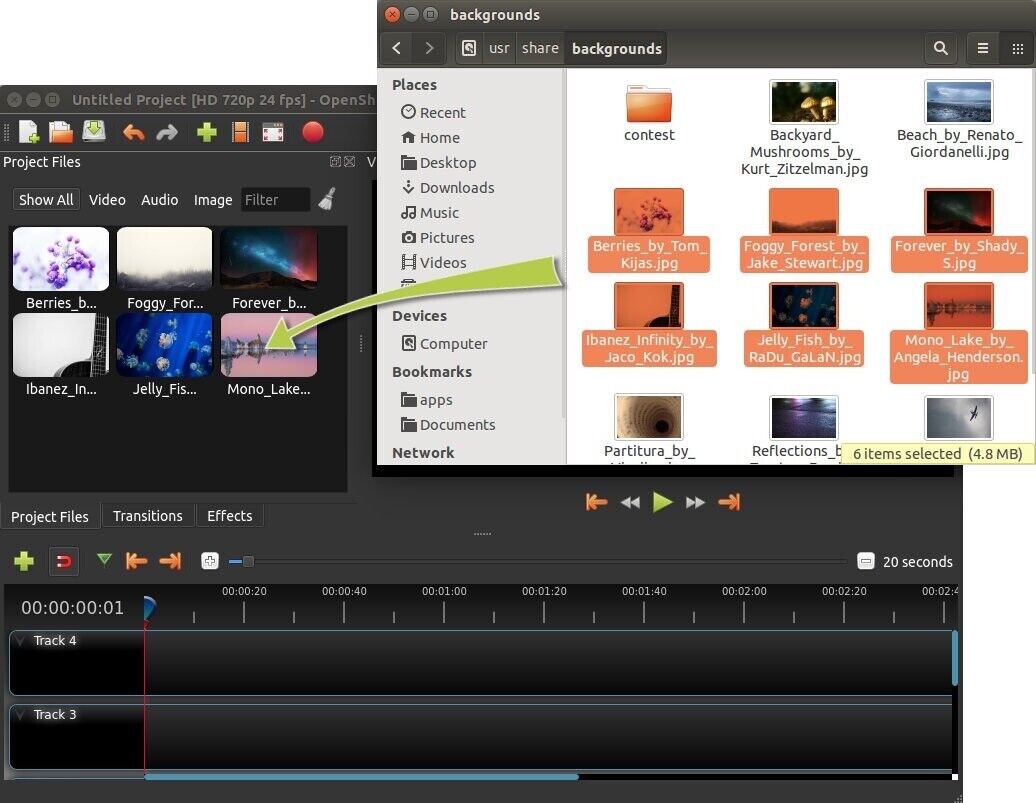Image resolution: width=1036 pixels, height=803 pixels.
Task: Open the Choose Profile film strip icon
Action: click(241, 131)
